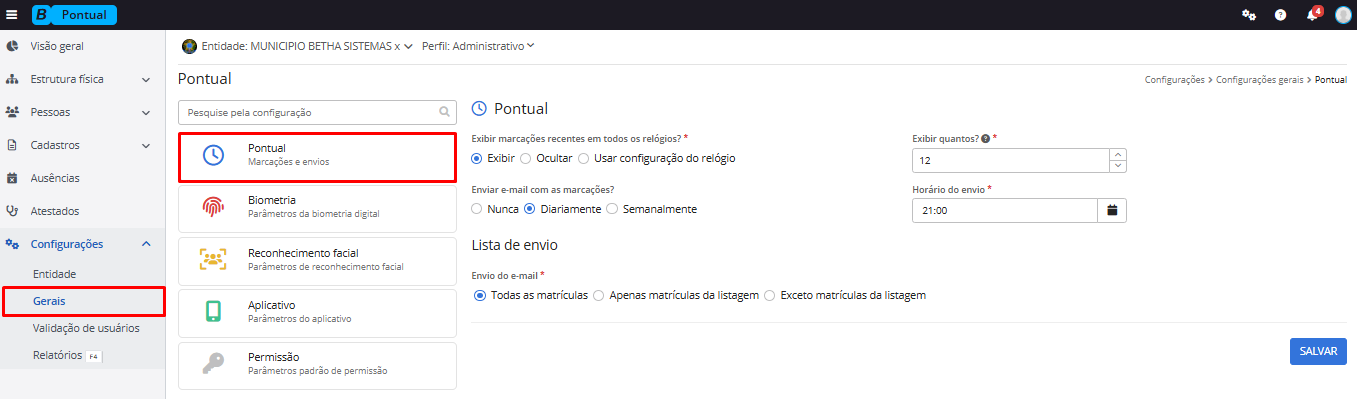This screenshot has height=399, width=1357.
Task: Expand Estrutura física chevron
Action: 146,79
